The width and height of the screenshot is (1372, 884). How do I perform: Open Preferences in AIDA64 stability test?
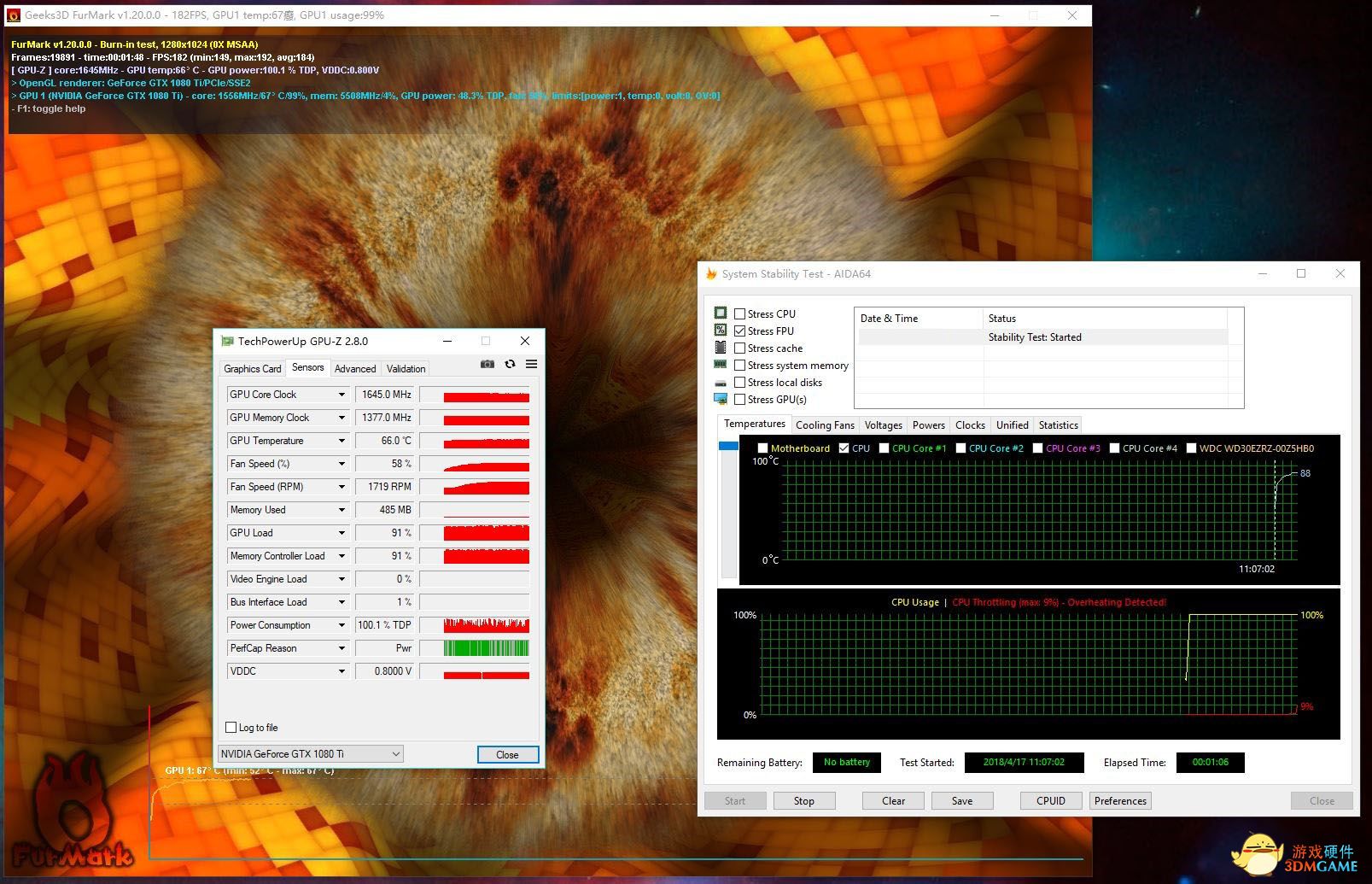(x=1120, y=801)
